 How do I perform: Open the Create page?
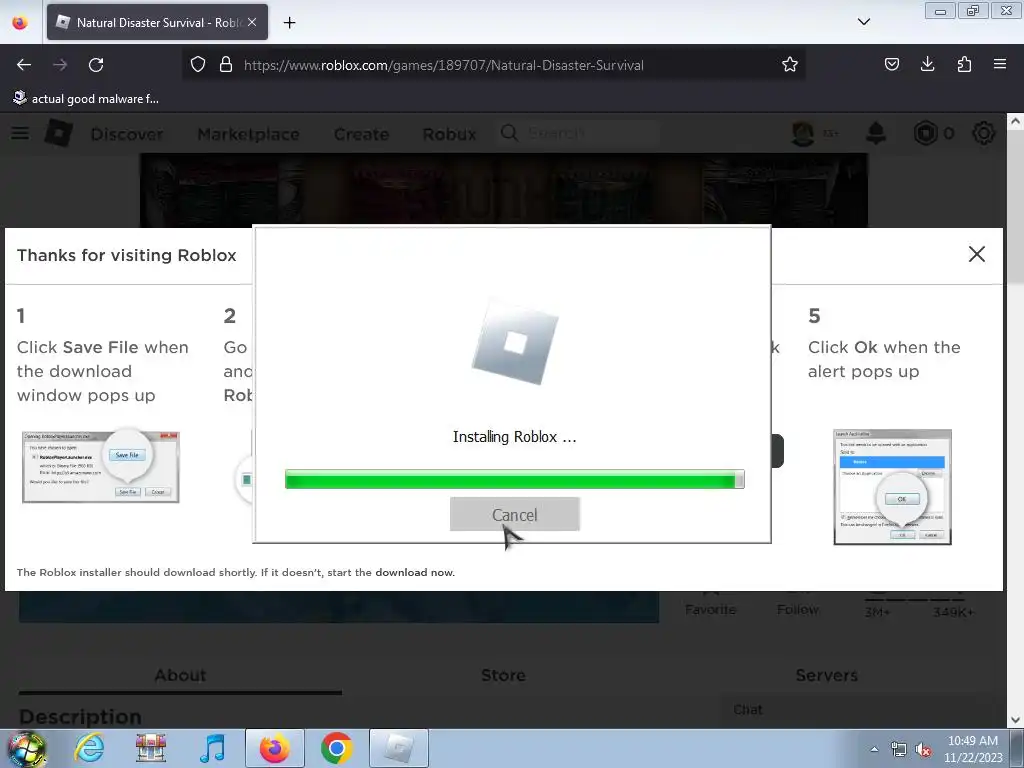(x=361, y=134)
